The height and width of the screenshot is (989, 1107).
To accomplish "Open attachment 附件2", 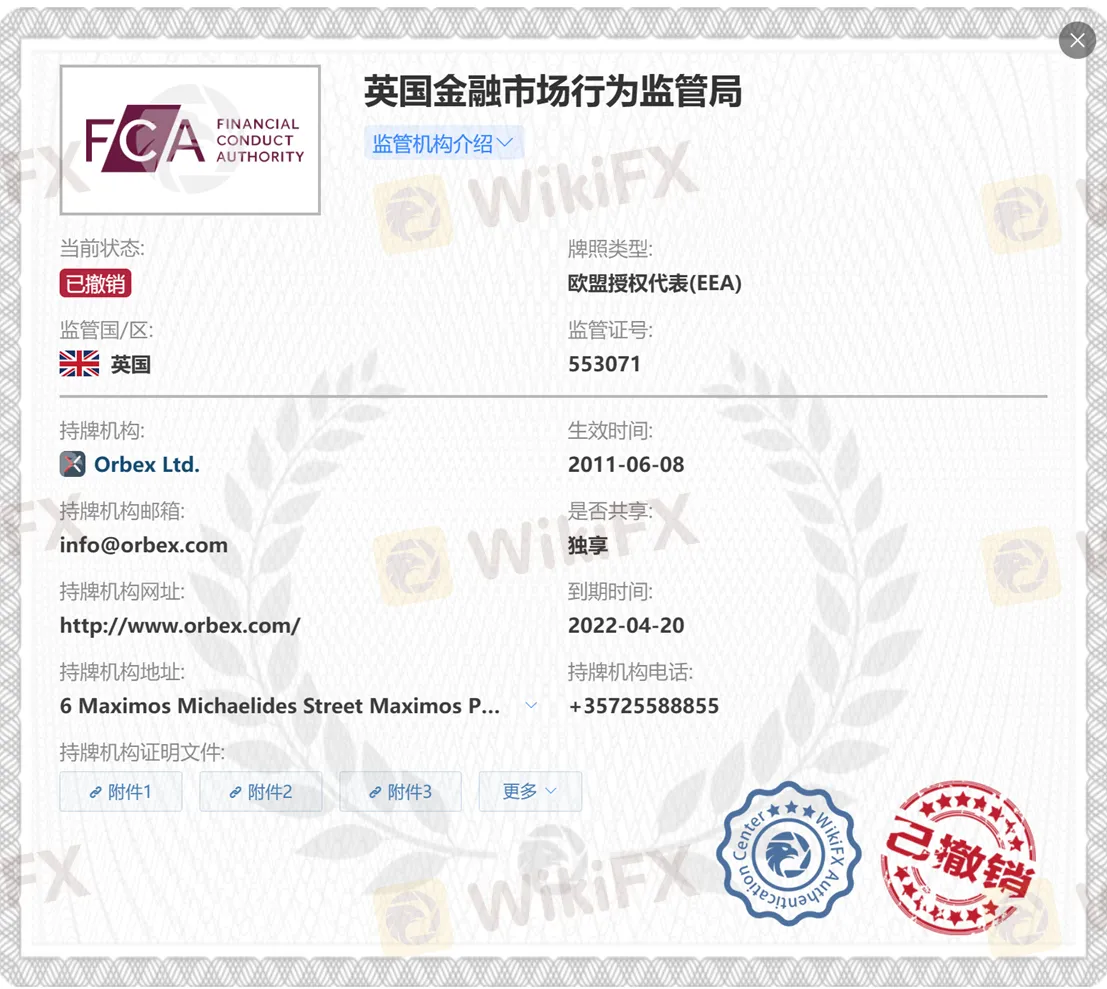I will [x=261, y=791].
